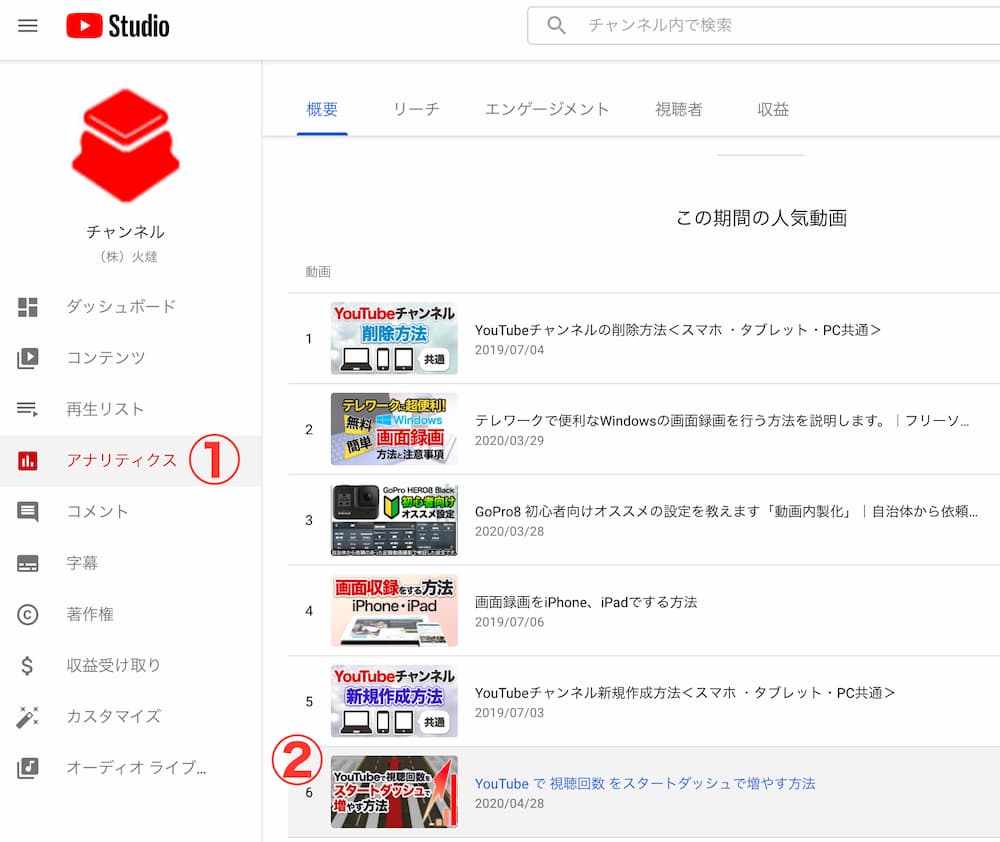1000x842 pixels.
Task: Click the red channel avatar image
Action: [126, 145]
